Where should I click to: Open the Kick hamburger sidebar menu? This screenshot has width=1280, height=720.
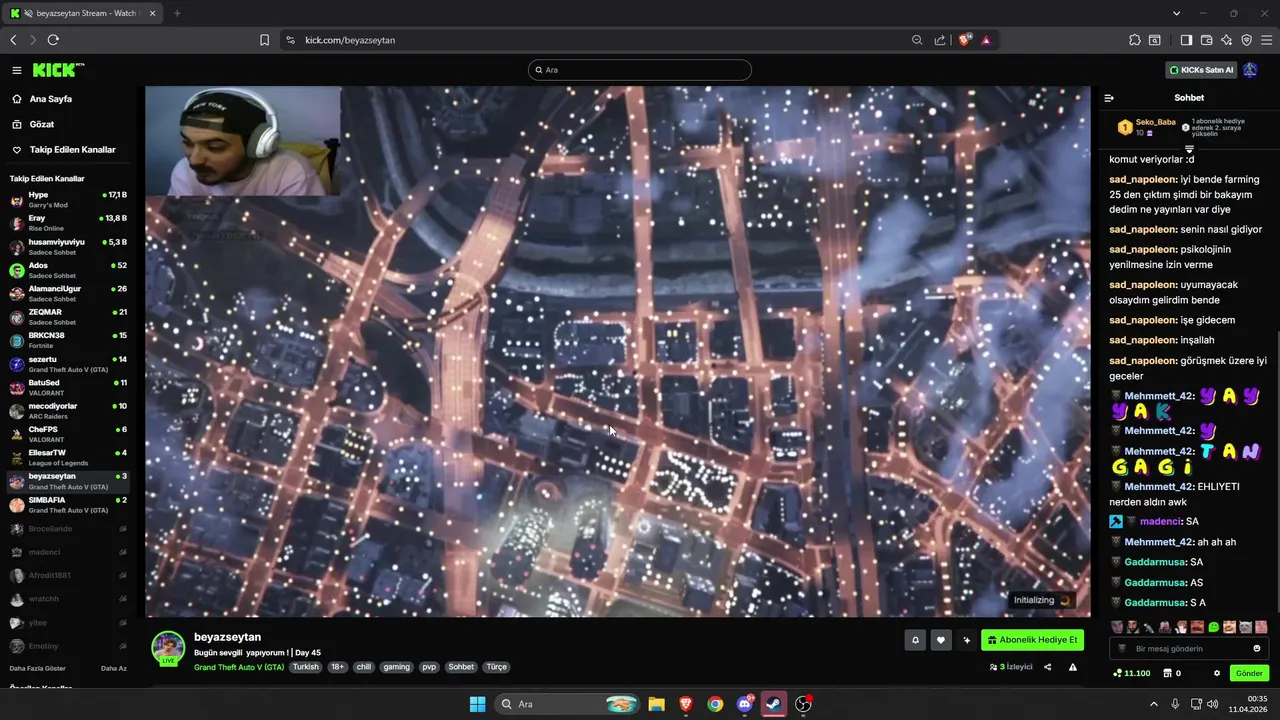17,70
